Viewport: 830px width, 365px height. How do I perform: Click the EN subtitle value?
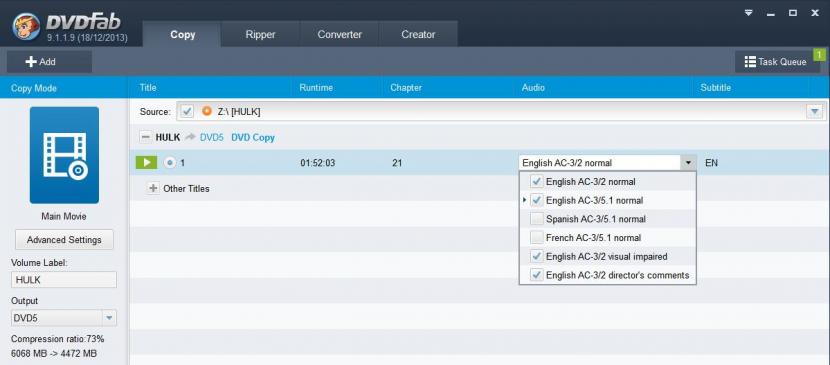tap(711, 163)
